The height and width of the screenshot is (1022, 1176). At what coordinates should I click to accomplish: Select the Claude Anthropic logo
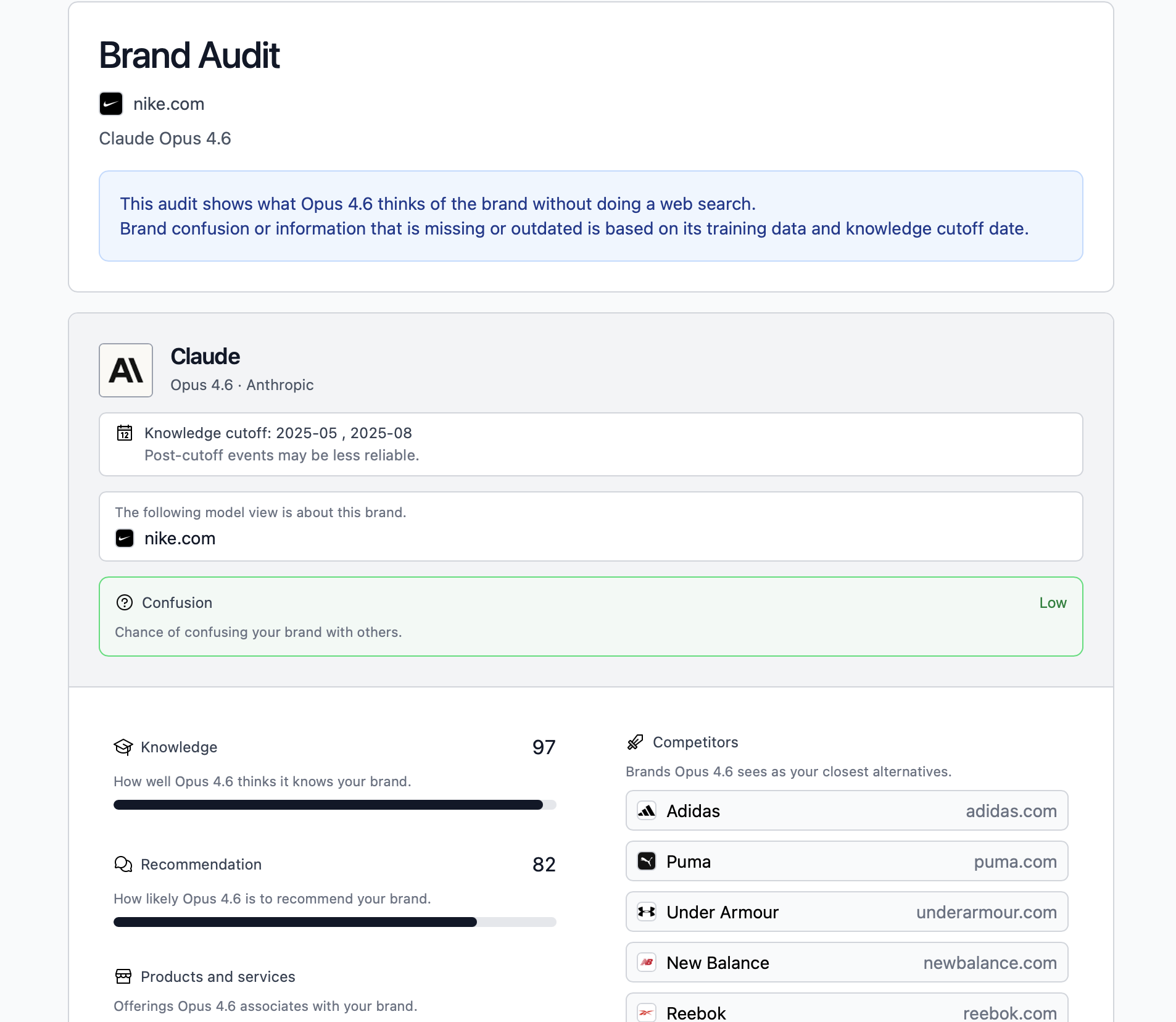point(126,370)
